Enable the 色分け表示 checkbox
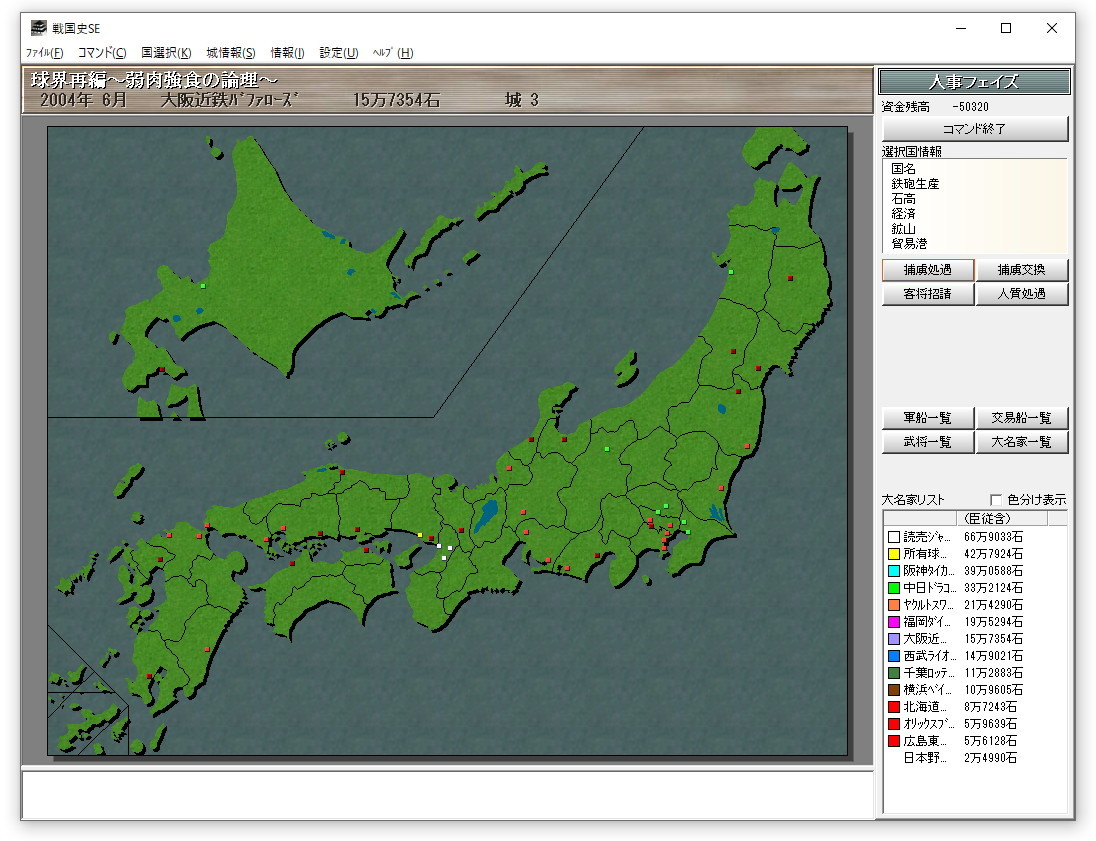 pos(996,500)
